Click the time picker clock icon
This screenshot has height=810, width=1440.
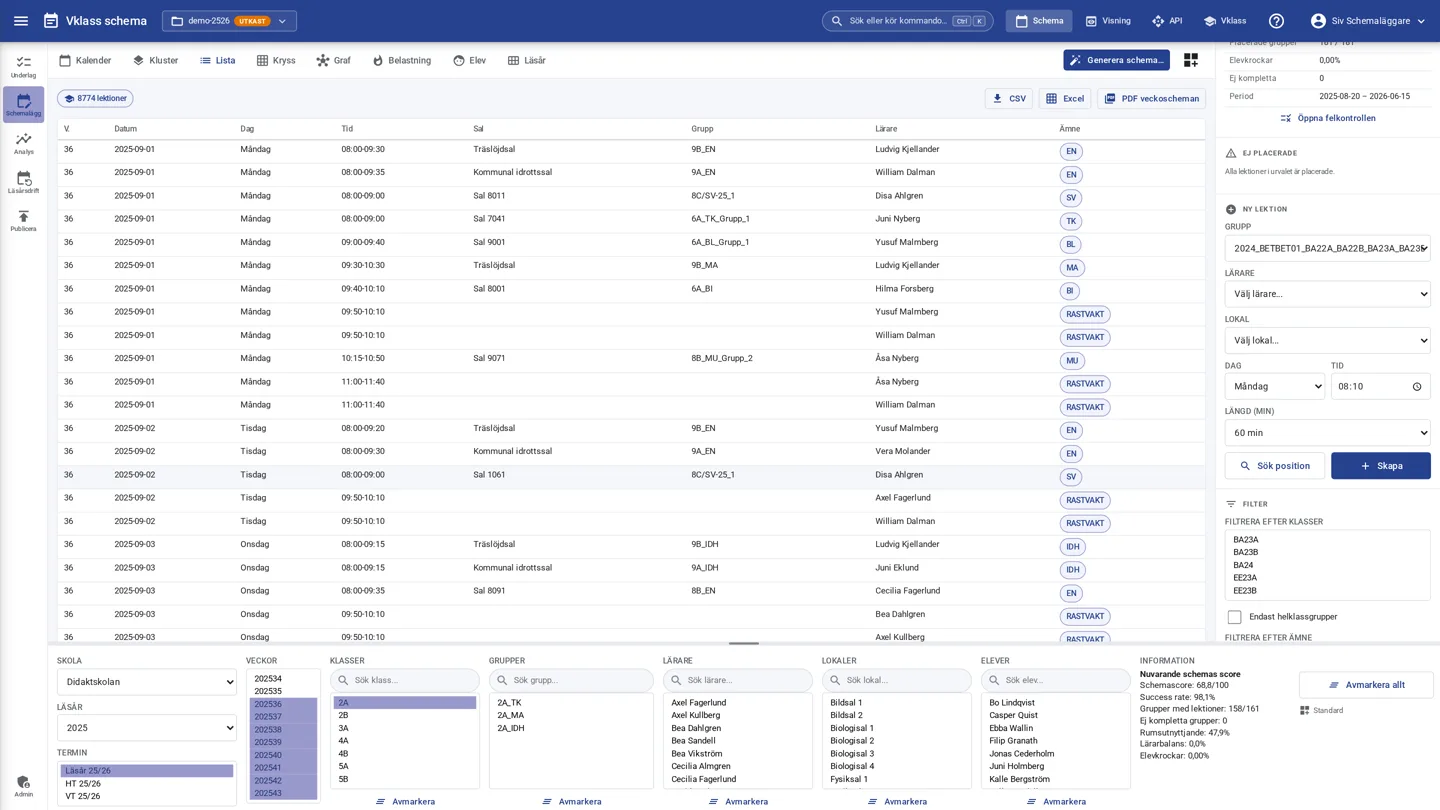tap(1416, 387)
